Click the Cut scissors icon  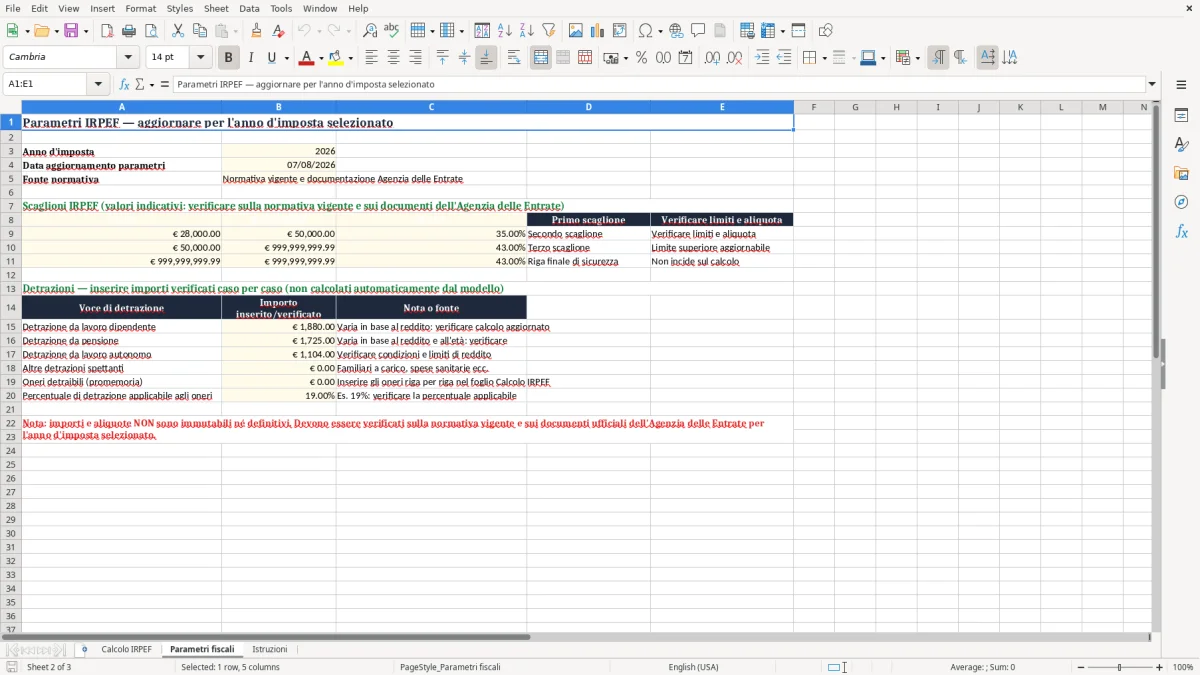(178, 31)
